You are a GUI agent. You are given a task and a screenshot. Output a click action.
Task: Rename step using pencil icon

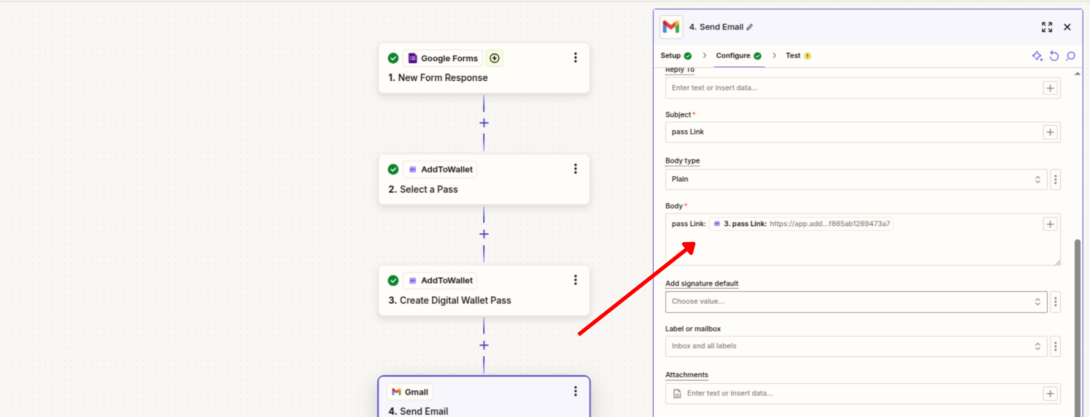pyautogui.click(x=749, y=27)
